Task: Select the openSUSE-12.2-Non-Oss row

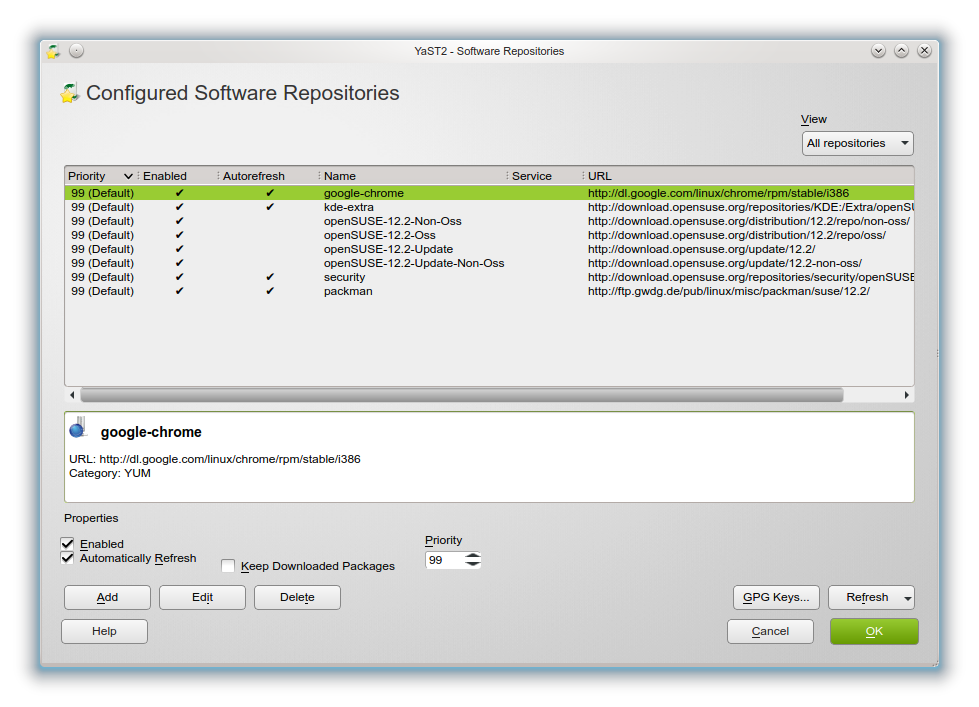Action: click(490, 221)
